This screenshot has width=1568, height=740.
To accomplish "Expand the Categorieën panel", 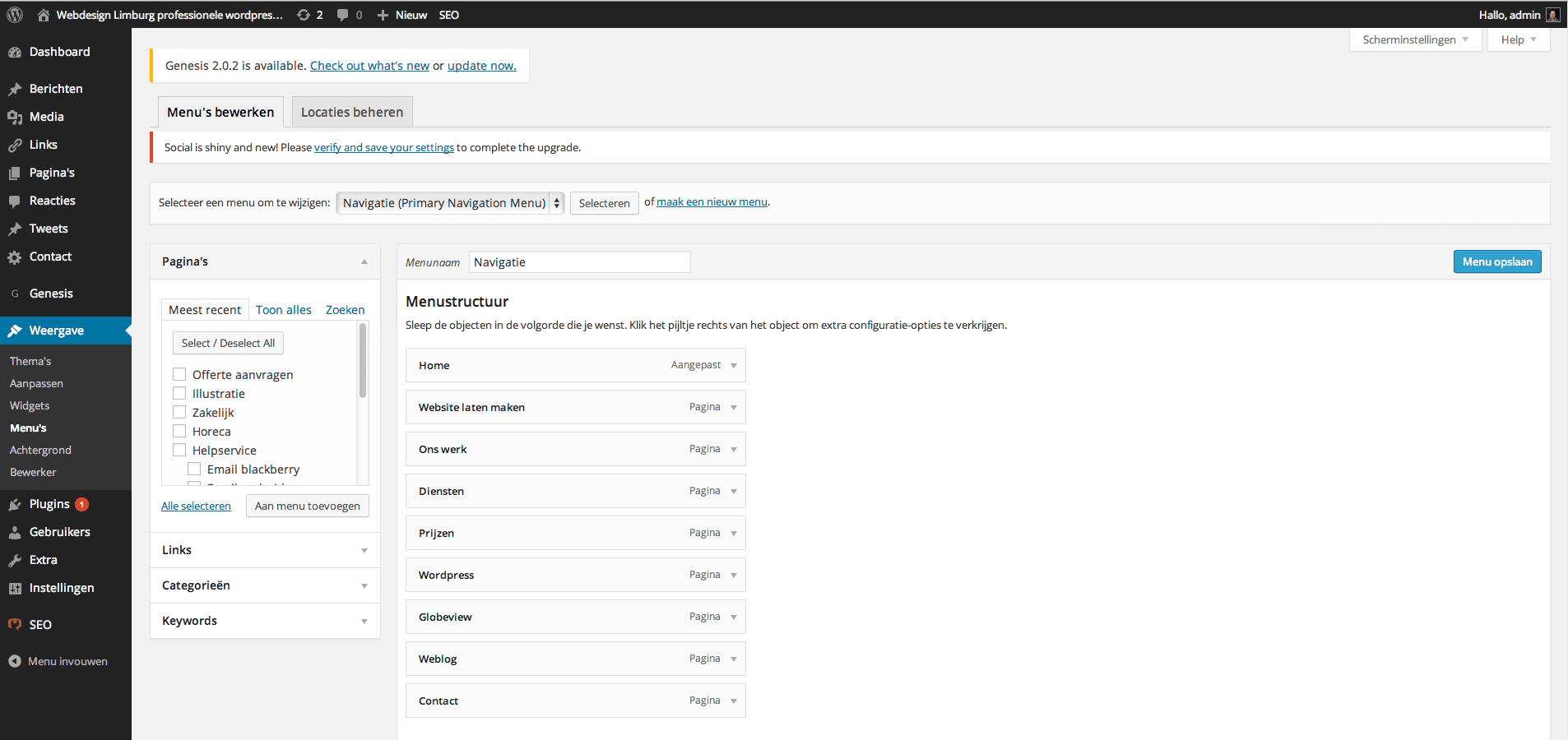I will point(364,585).
